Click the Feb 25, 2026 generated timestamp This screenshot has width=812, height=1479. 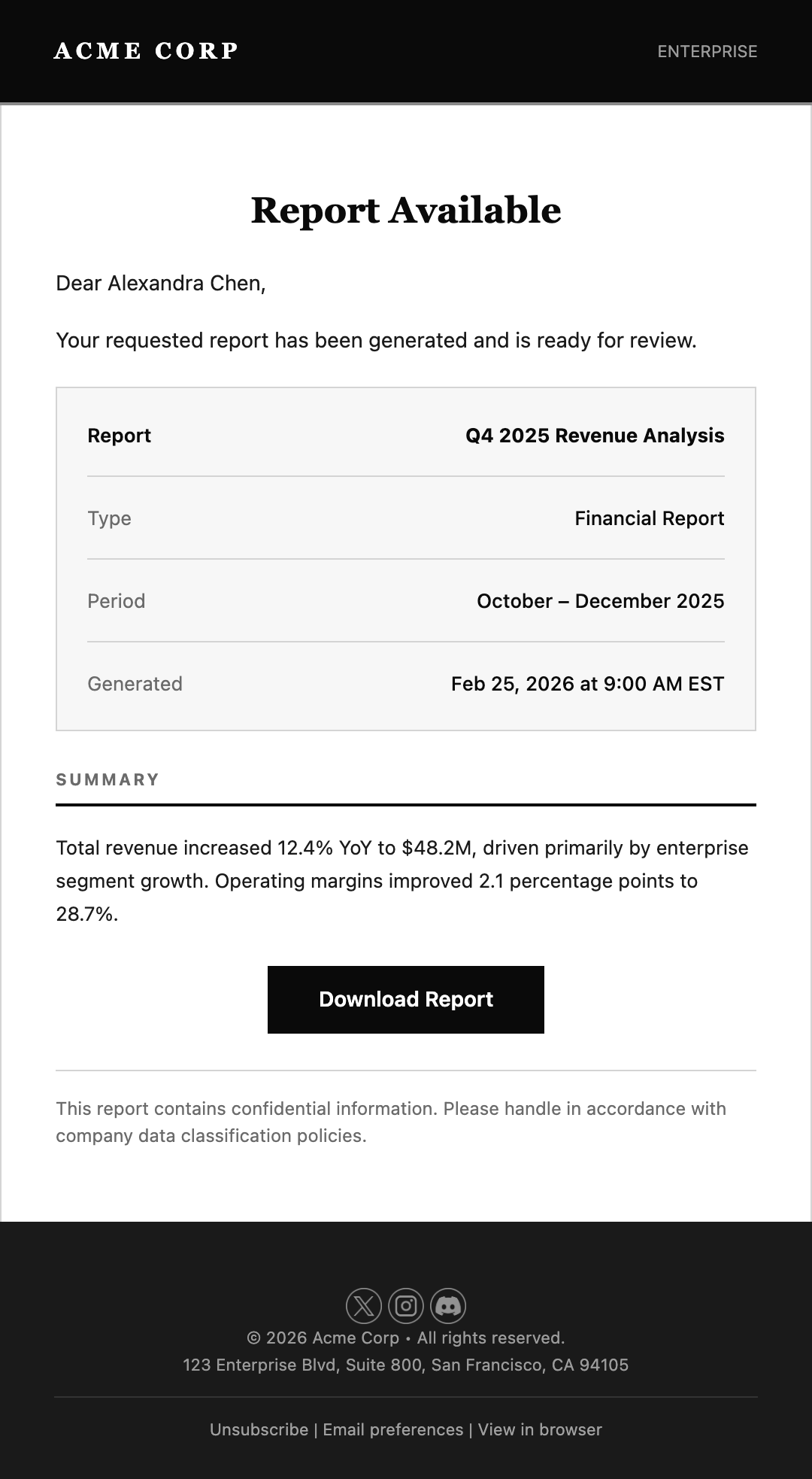tap(588, 684)
